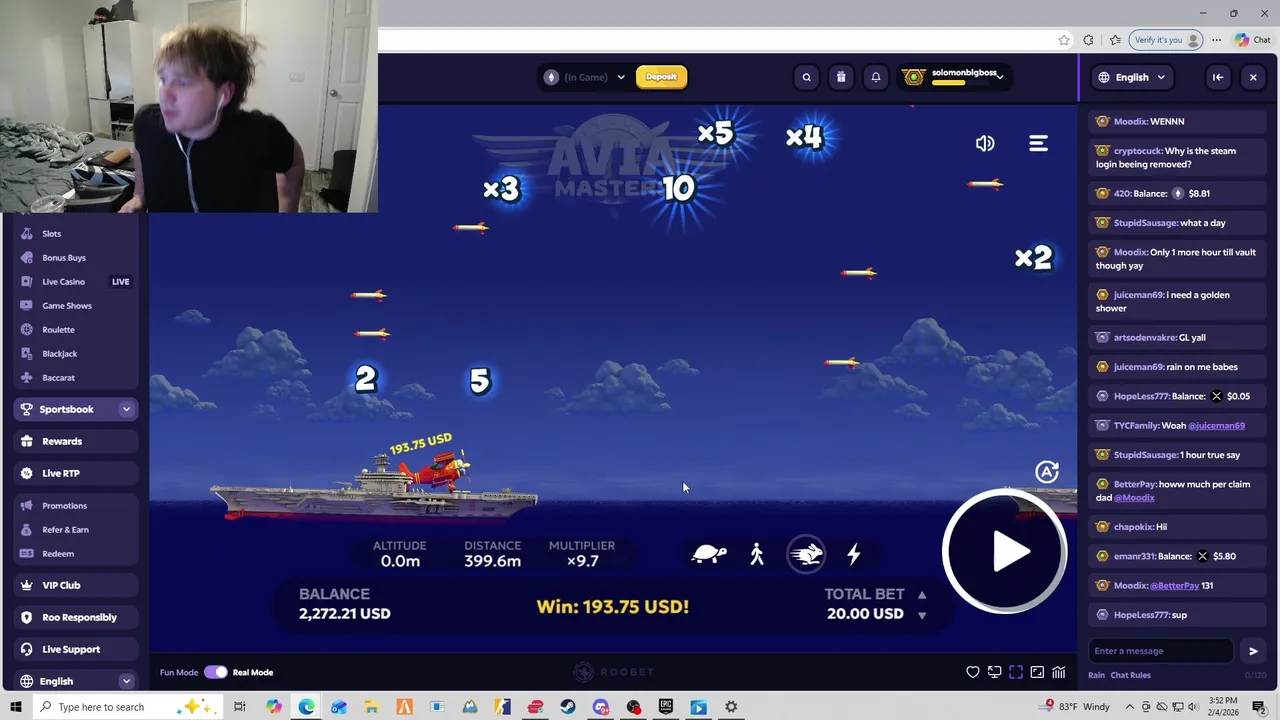1280x720 pixels.
Task: Increase total bet with up arrow
Action: click(922, 594)
